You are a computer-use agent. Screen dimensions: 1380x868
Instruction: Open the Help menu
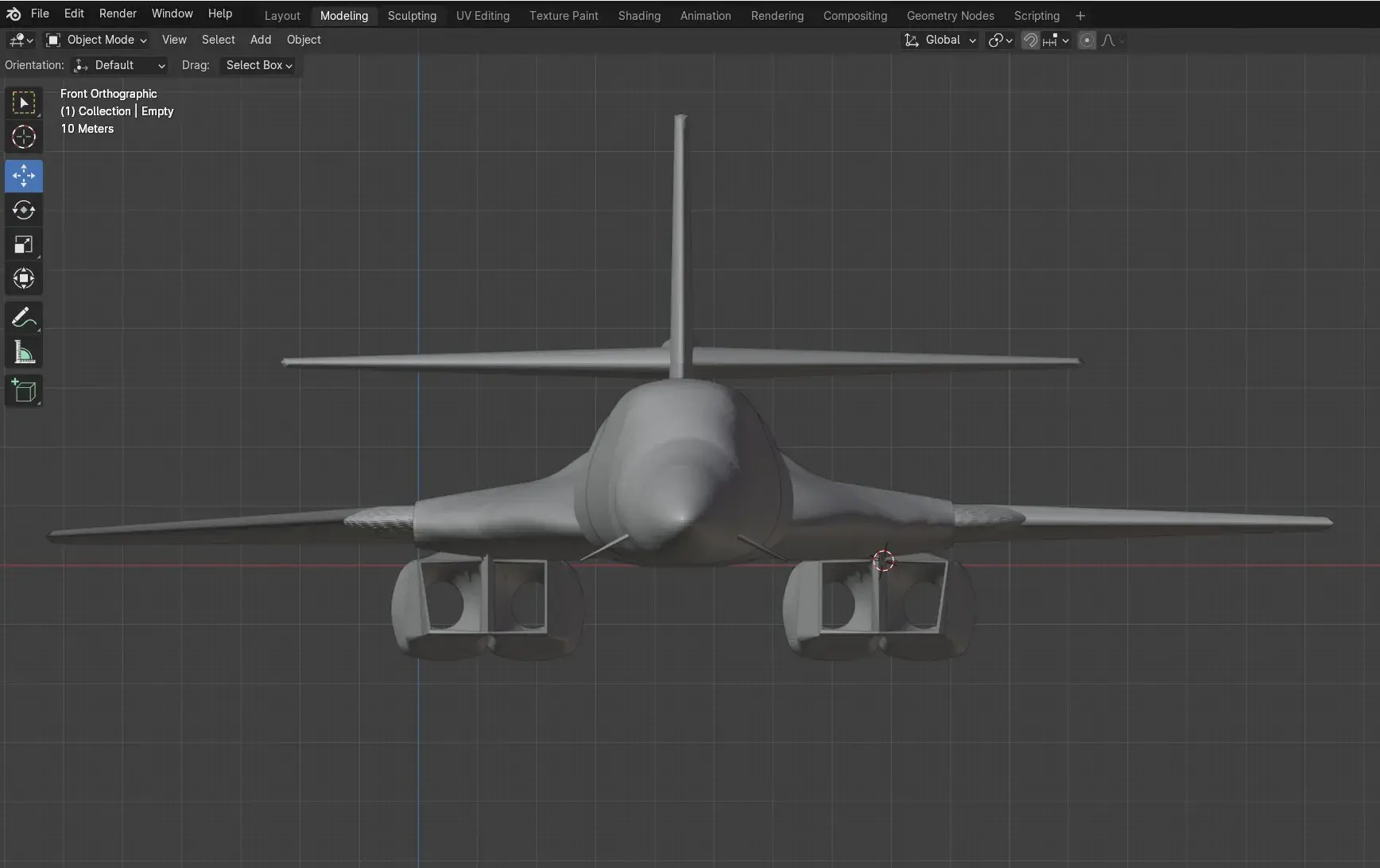(x=220, y=14)
